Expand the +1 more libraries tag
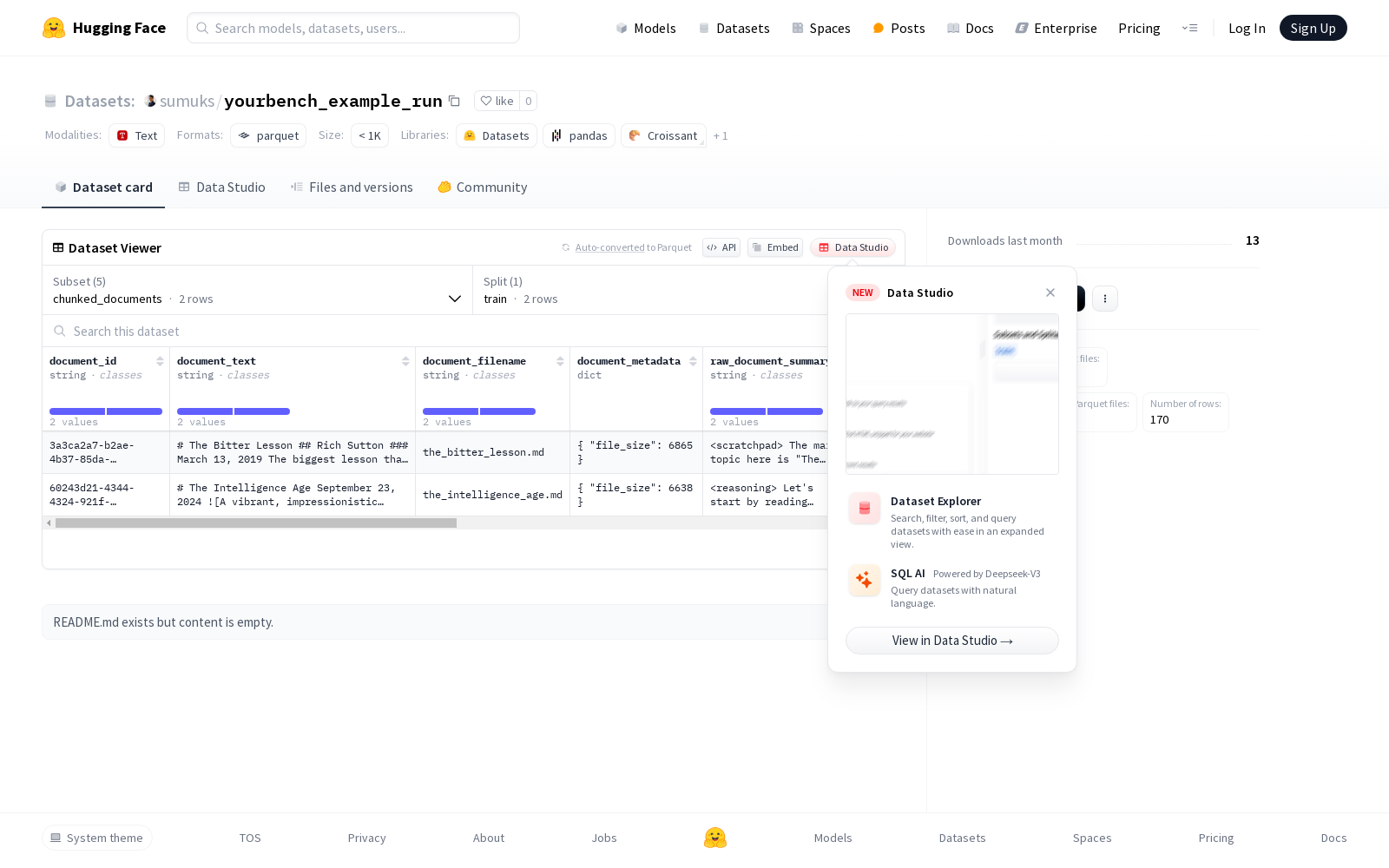 (x=721, y=135)
